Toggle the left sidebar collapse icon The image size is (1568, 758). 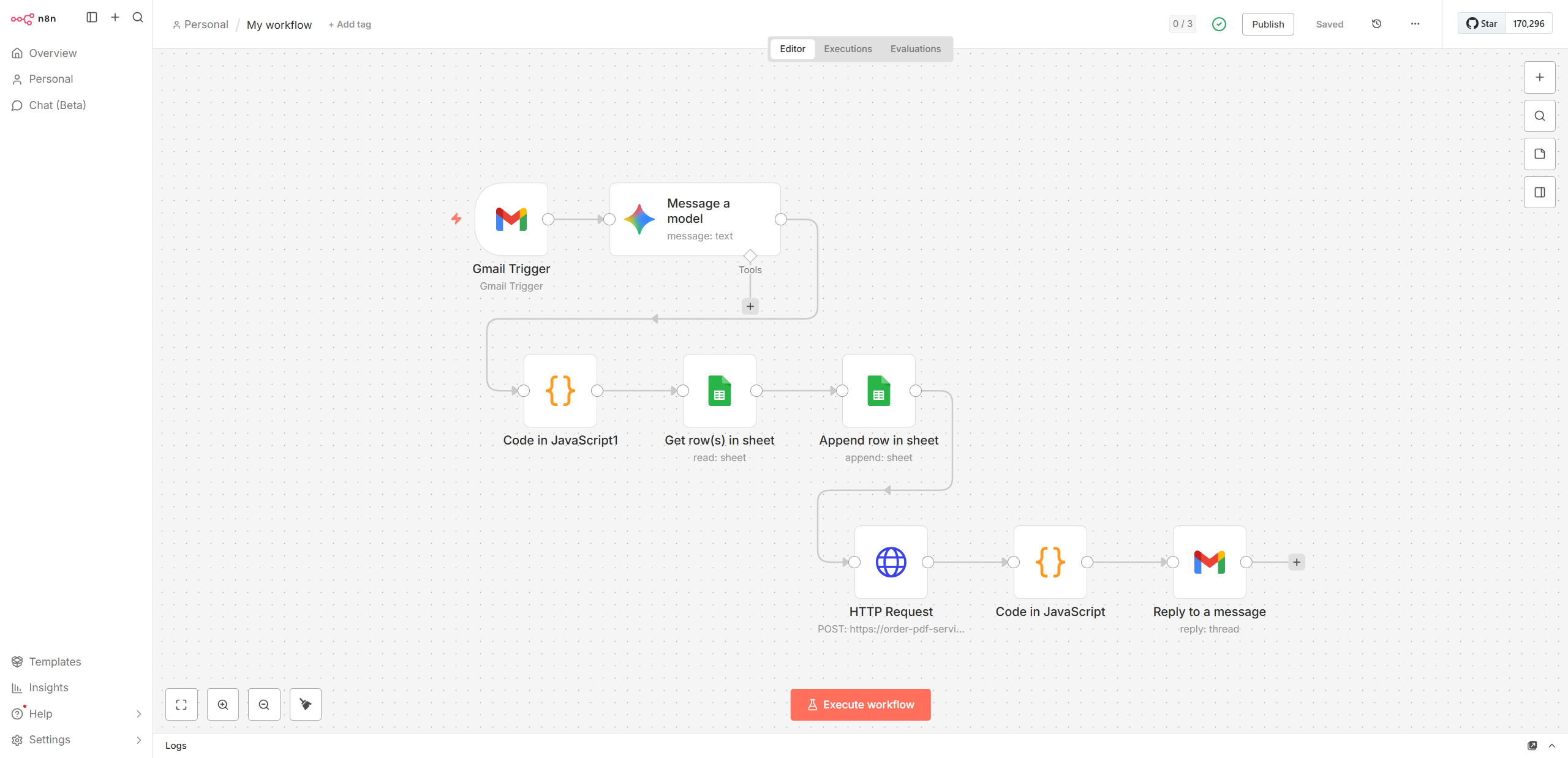pyautogui.click(x=92, y=17)
